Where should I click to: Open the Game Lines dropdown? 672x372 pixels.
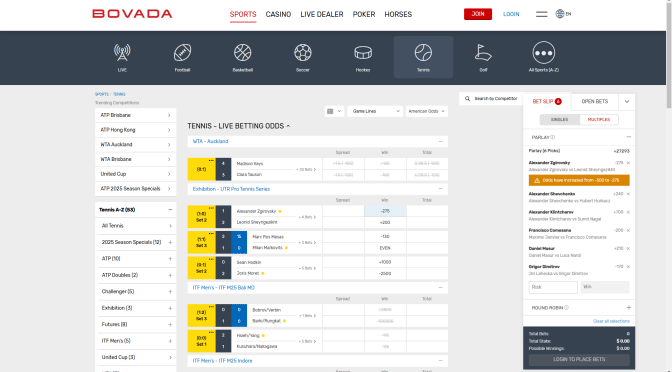point(375,111)
